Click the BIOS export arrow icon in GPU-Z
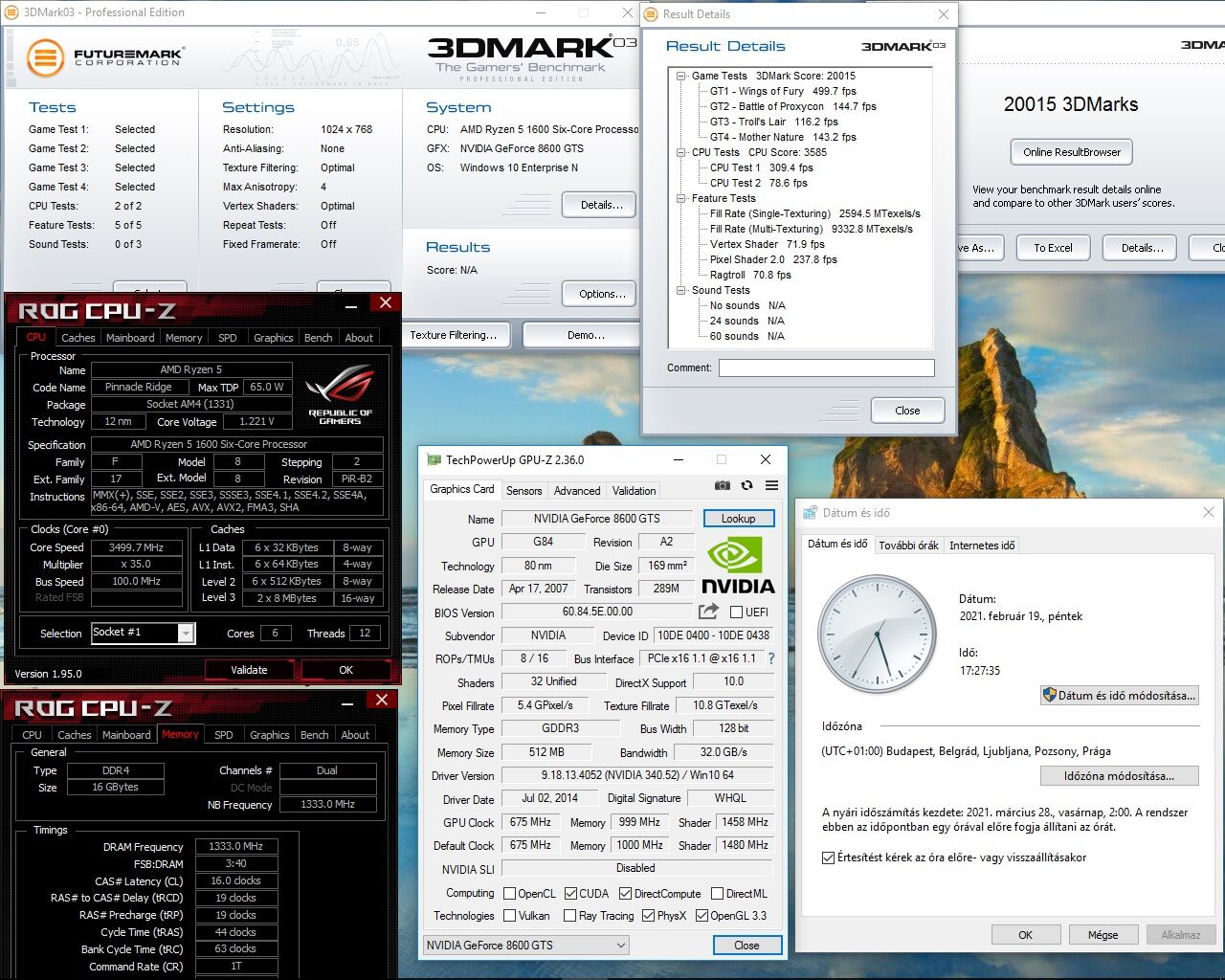Image resolution: width=1225 pixels, height=980 pixels. (708, 612)
